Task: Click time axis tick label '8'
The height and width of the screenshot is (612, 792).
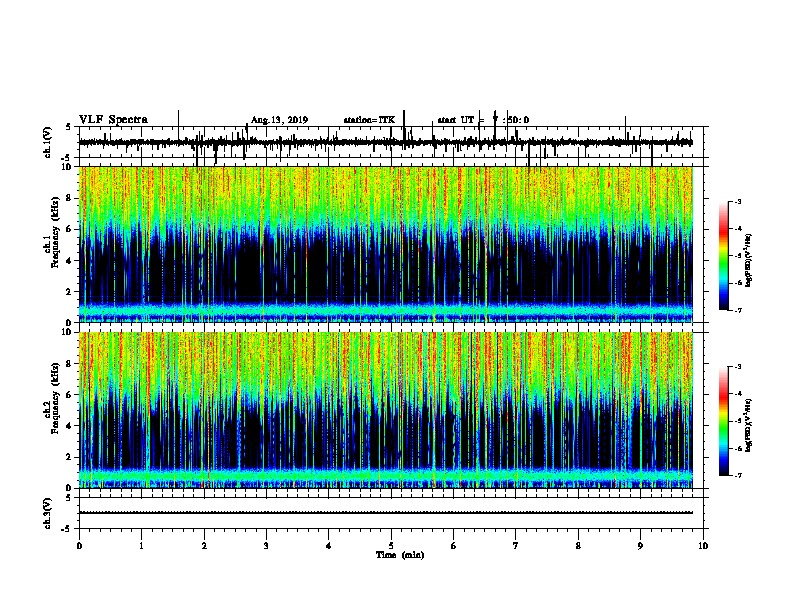Action: (578, 546)
